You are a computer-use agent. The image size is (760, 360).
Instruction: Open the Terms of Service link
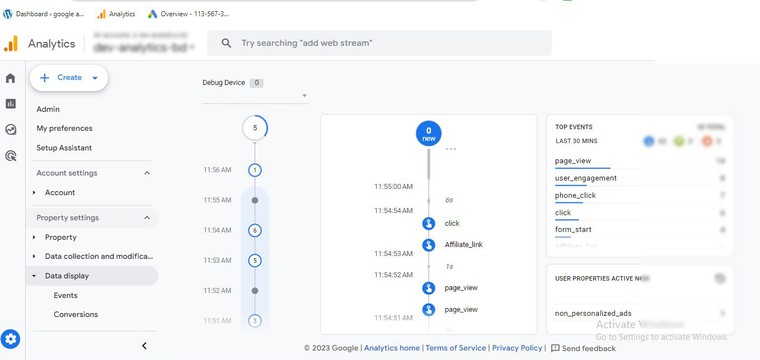(x=456, y=348)
